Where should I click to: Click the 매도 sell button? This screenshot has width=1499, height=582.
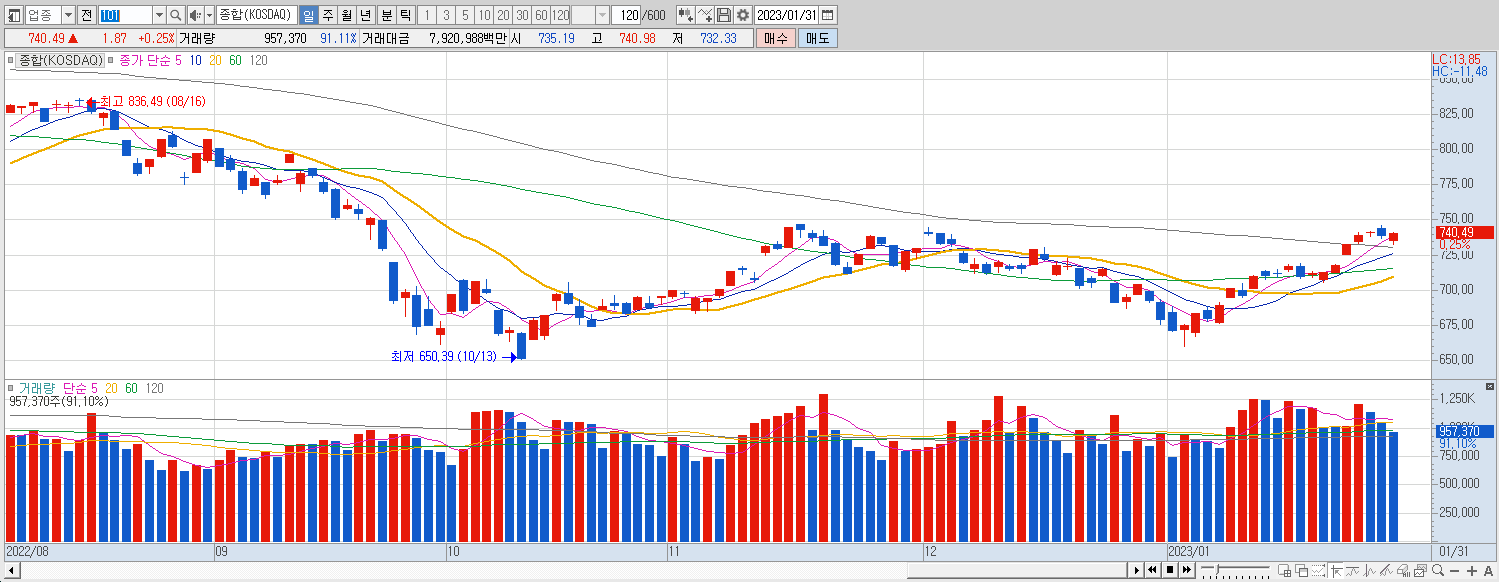pyautogui.click(x=818, y=38)
